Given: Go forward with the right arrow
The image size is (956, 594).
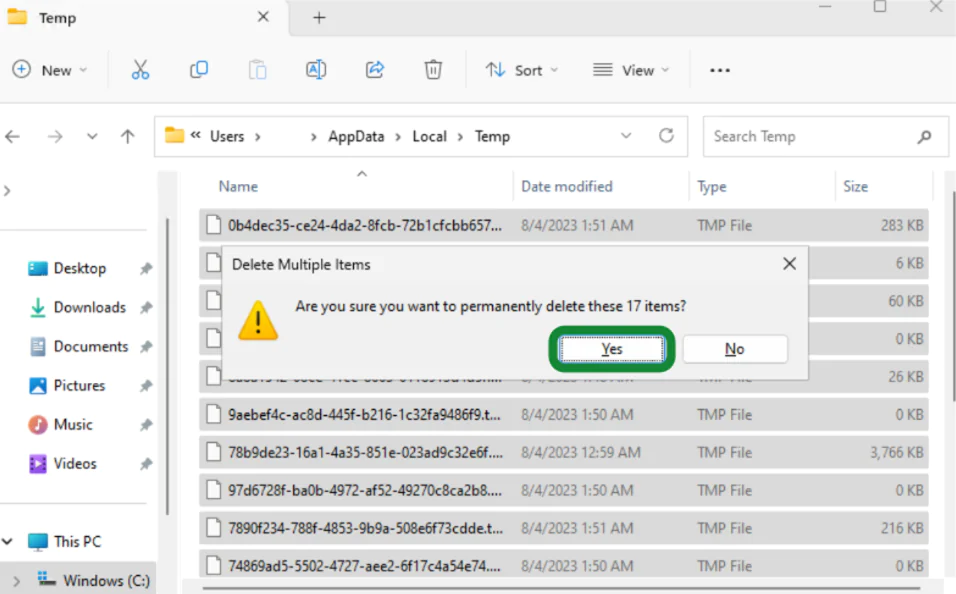Looking at the screenshot, I should pos(55,137).
